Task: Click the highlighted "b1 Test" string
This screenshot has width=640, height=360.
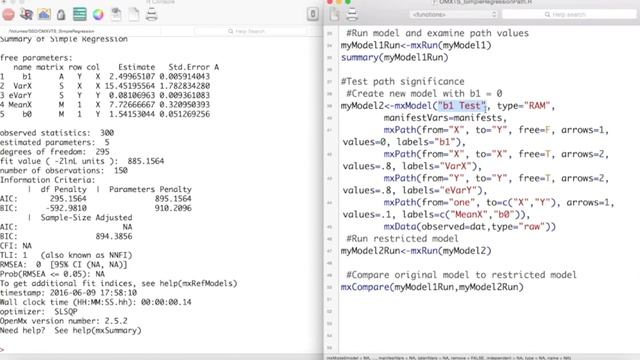Action: (462, 106)
